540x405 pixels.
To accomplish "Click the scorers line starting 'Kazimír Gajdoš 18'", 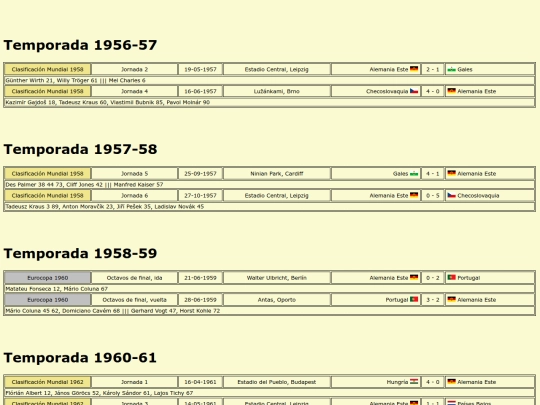I will 270,102.
